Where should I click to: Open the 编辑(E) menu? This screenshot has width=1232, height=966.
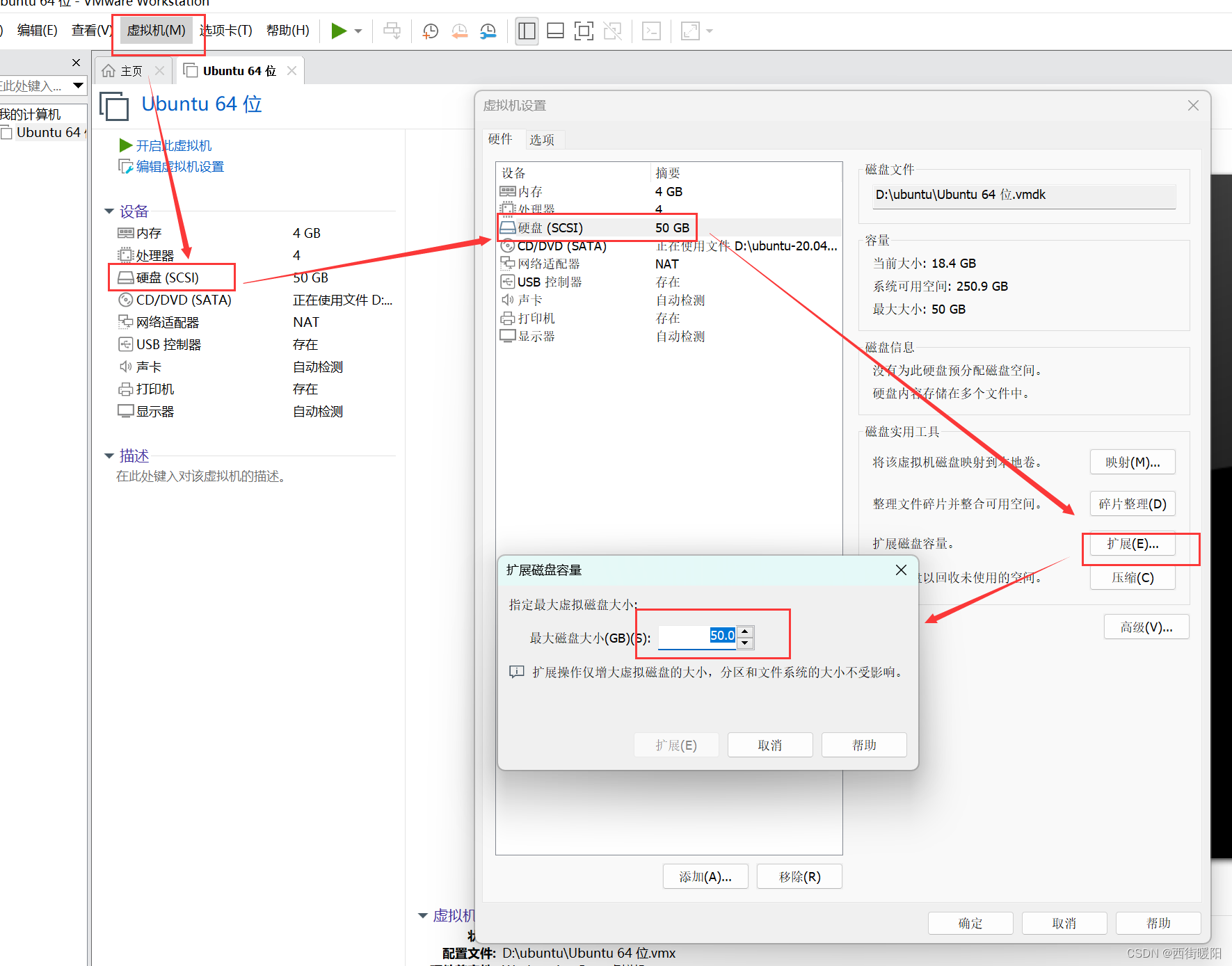click(x=37, y=31)
